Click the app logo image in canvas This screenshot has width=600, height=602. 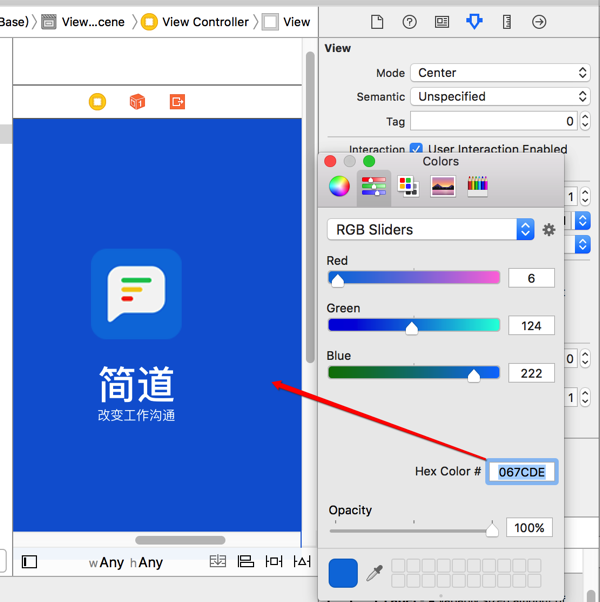(136, 294)
